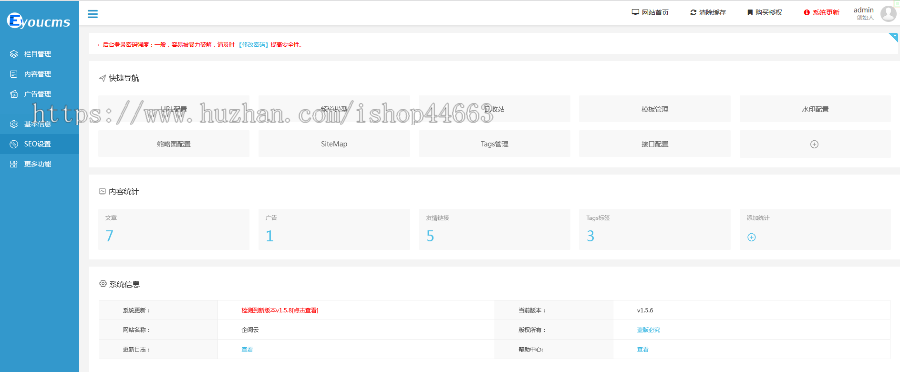The height and width of the screenshot is (372, 900).
Task: Open the quick navigation tile left of 水印配置
Action: point(655,108)
